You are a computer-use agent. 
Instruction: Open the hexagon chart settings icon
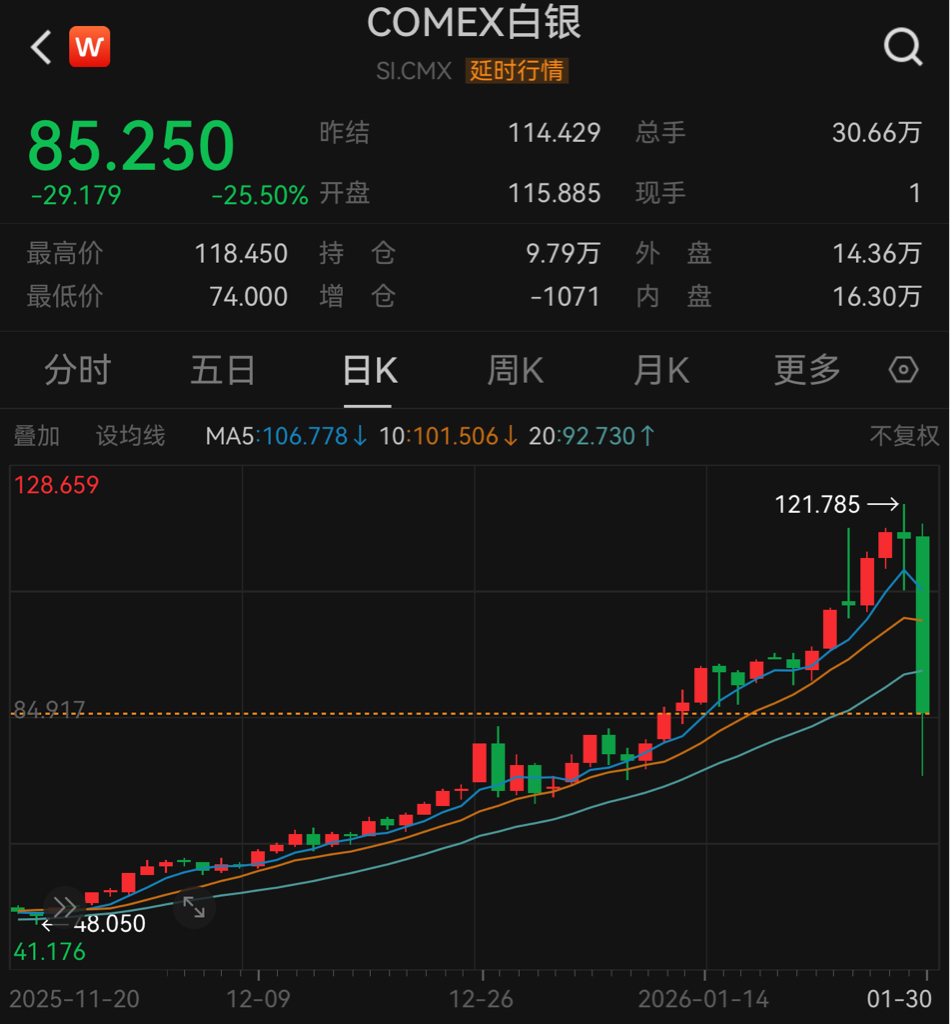point(903,370)
